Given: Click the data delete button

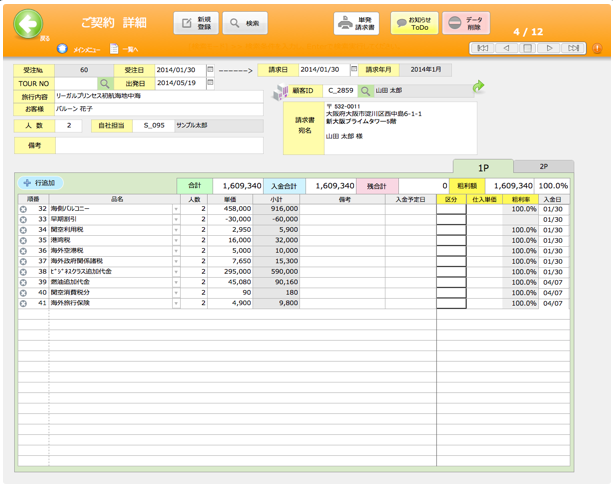Looking at the screenshot, I should pos(466,23).
